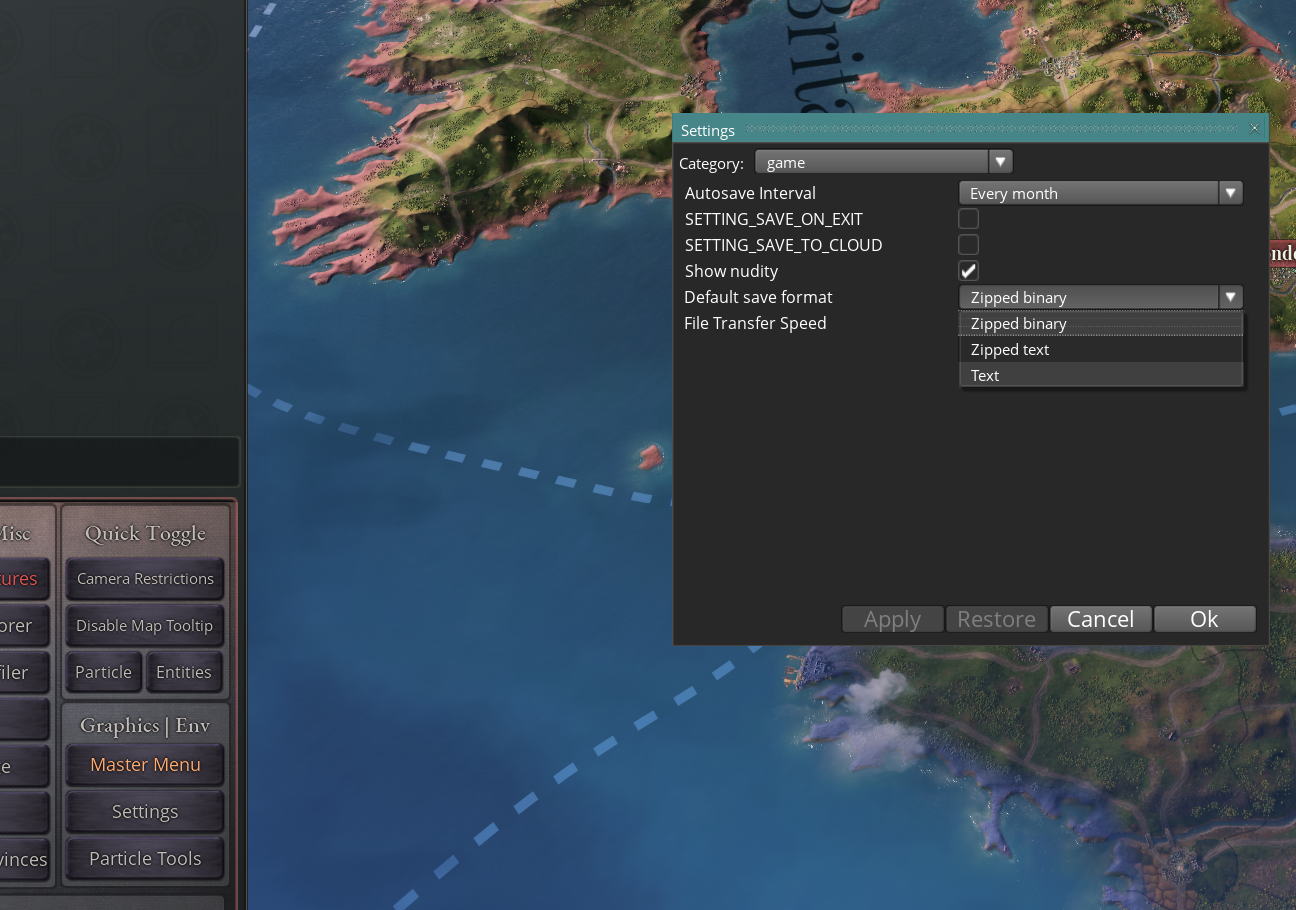
Task: Select Zipped text from the save format list
Action: coord(1009,349)
